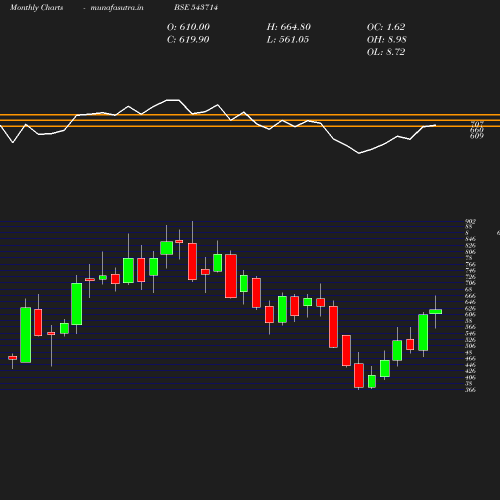500x500 pixels.
Task: Click the "OL: 8.72" readout
Action: (386, 52)
